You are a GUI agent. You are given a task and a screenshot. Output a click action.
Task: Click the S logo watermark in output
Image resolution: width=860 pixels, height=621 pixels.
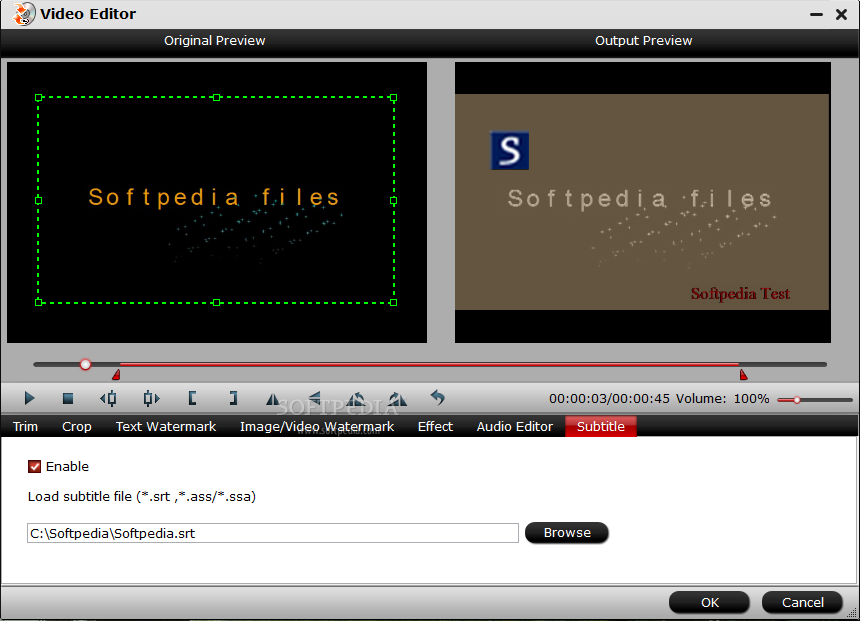(x=510, y=150)
